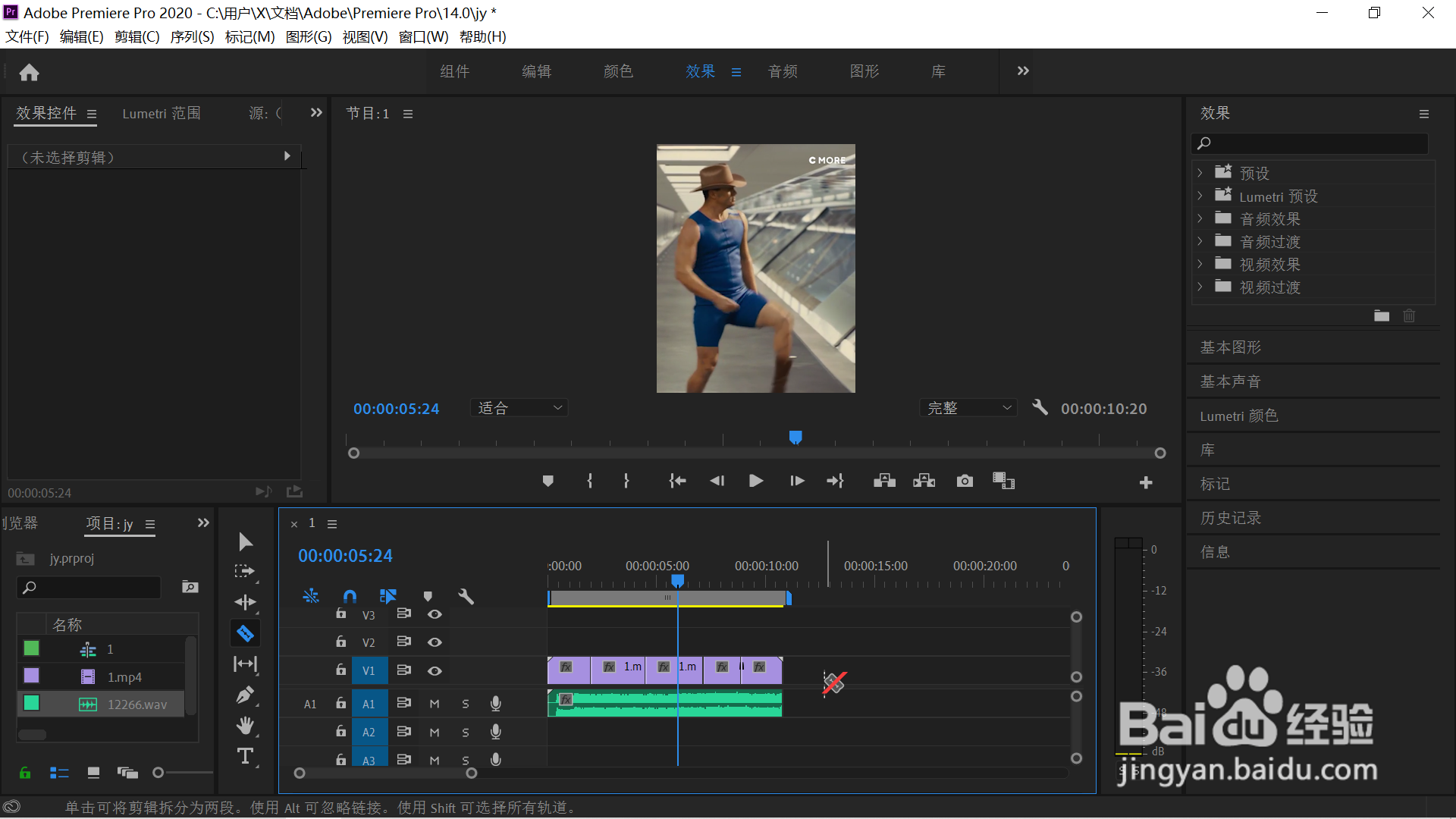Open timeline display settings wrench

(466, 596)
